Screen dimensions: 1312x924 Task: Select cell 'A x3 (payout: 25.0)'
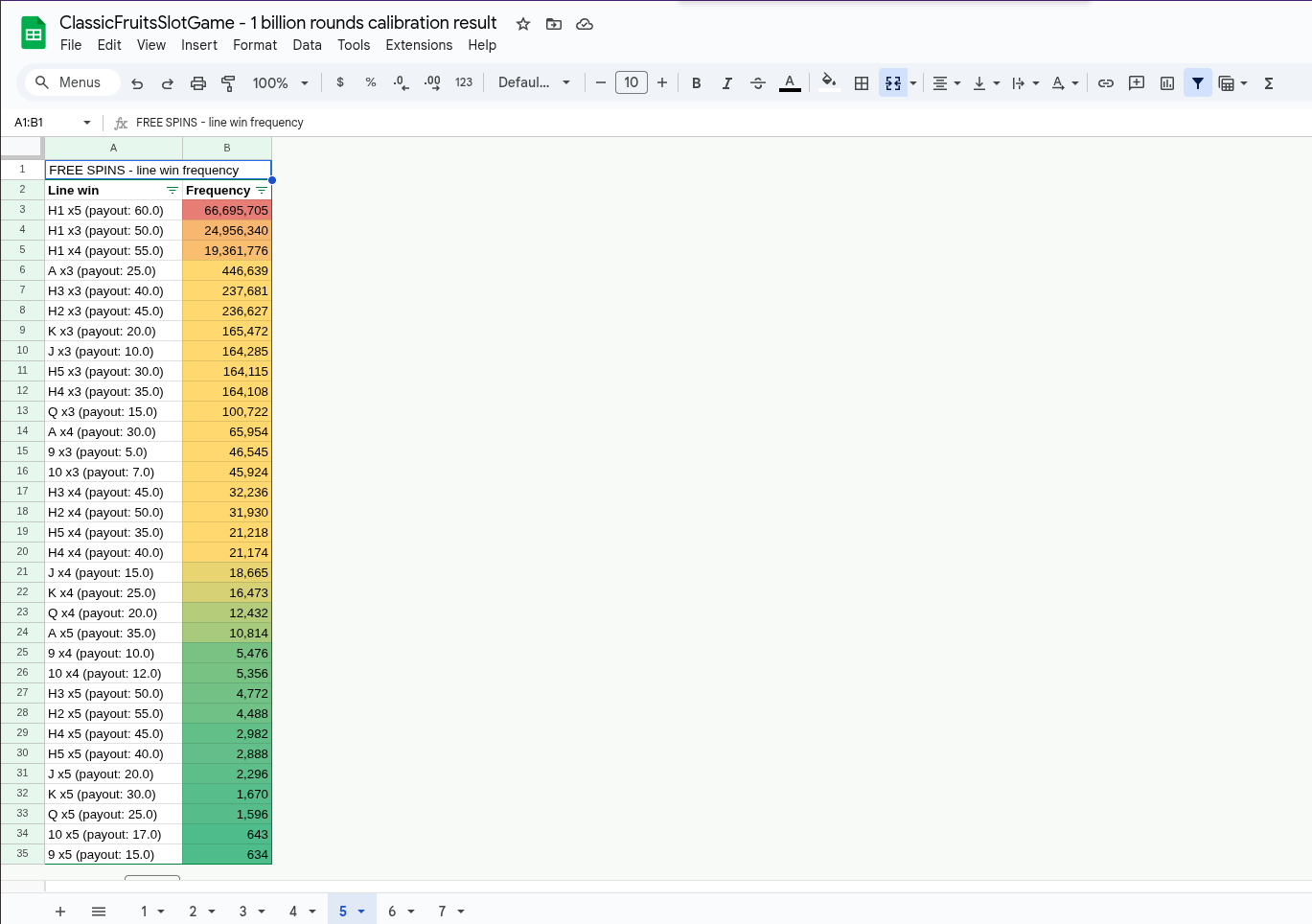click(113, 271)
